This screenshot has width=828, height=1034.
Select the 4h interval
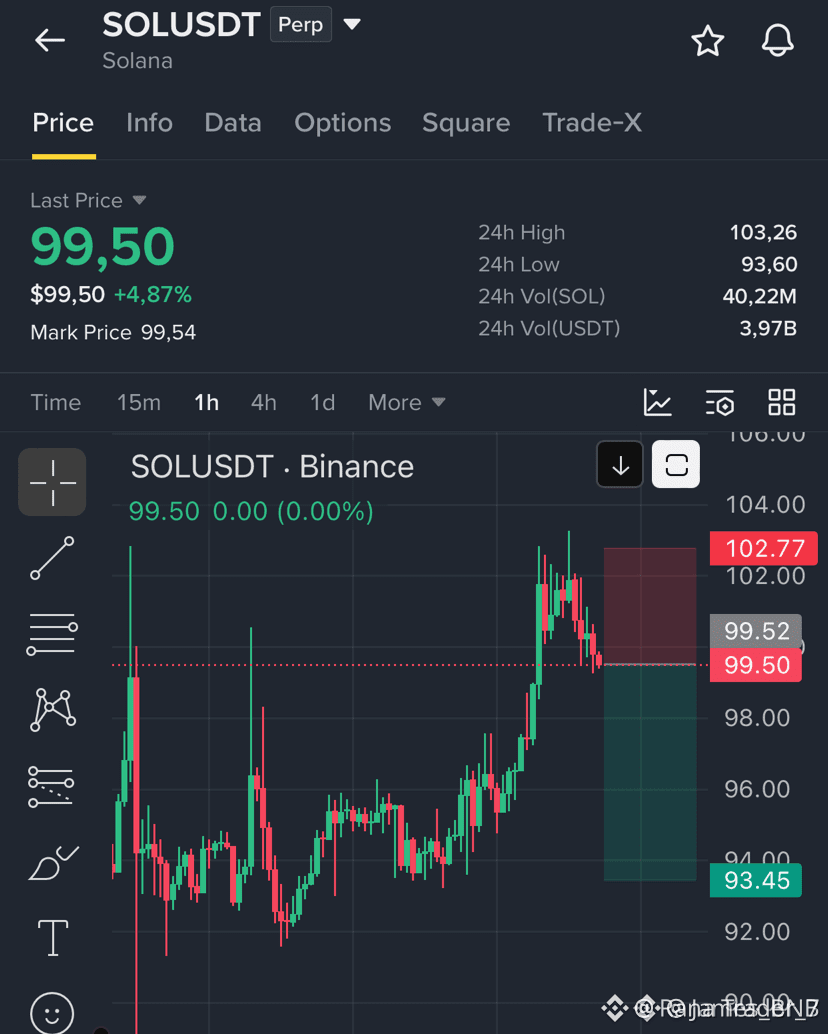pos(264,402)
